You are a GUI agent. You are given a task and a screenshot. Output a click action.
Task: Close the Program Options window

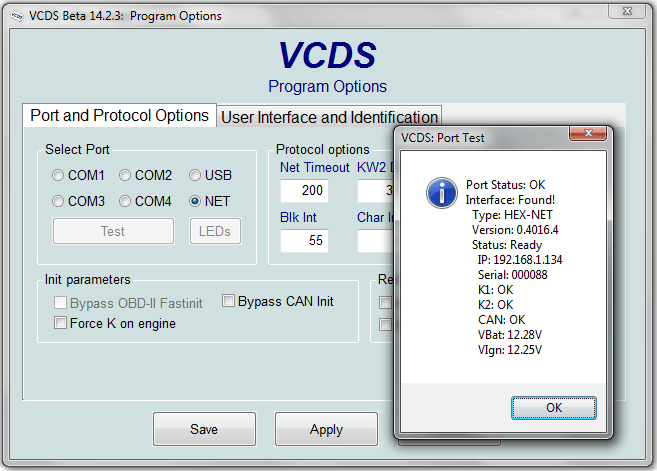[627, 11]
